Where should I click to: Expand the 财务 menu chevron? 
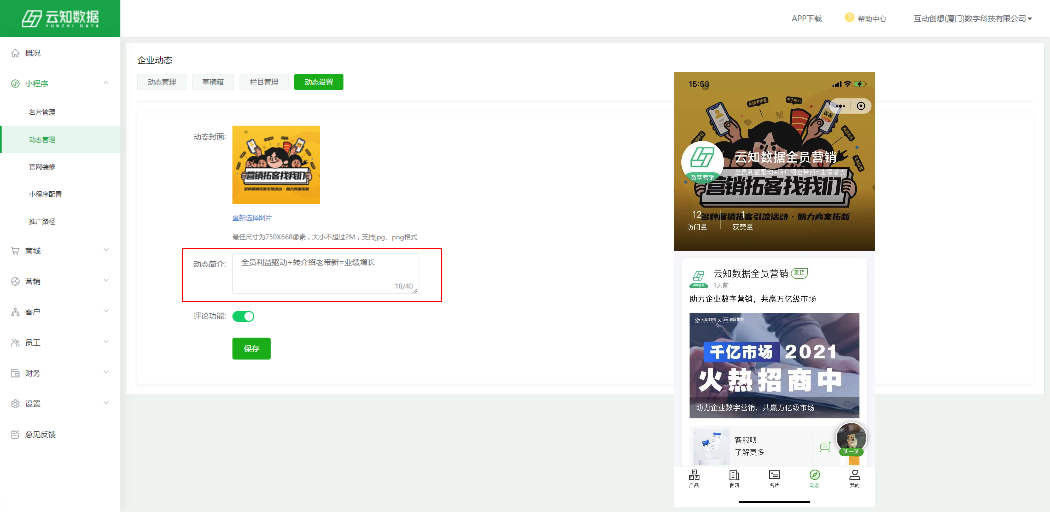click(106, 373)
